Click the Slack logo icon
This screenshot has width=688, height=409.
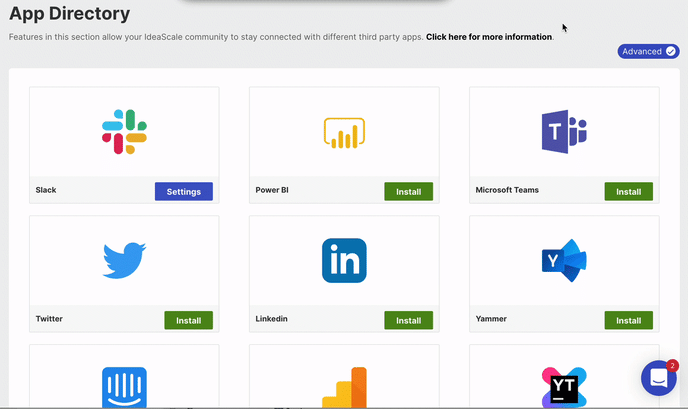(124, 132)
